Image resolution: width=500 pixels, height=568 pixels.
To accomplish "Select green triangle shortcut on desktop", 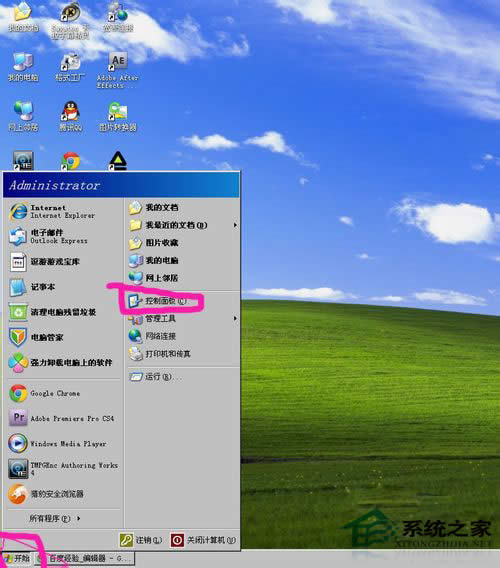I will click(118, 161).
